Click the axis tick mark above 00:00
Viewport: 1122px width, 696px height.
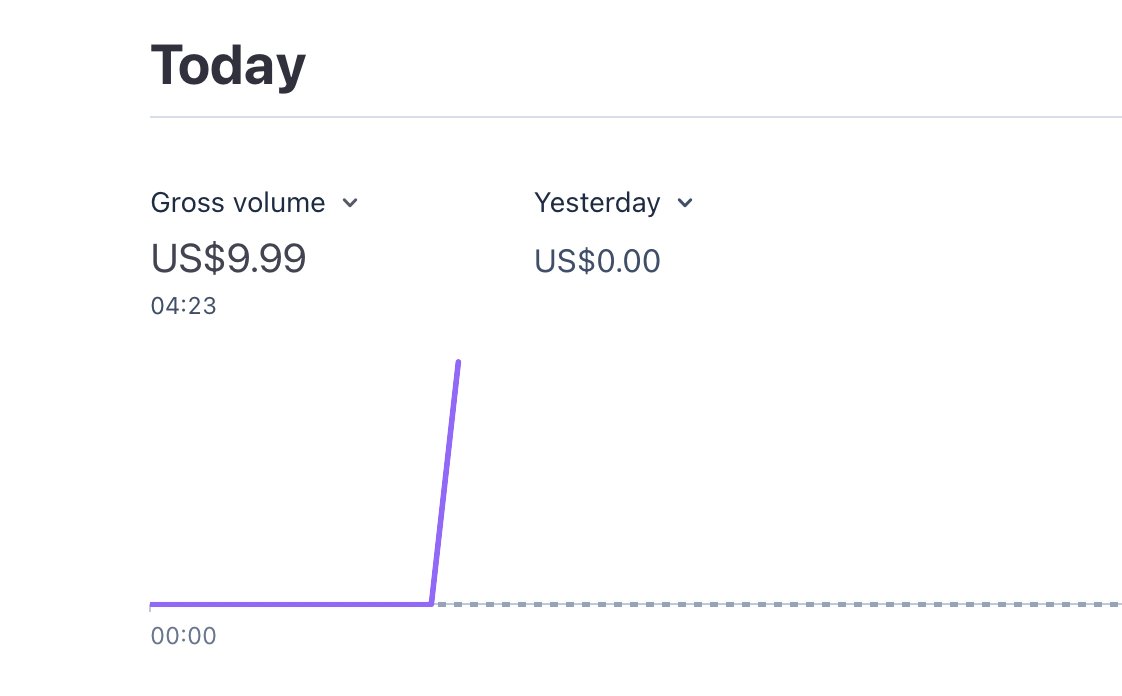coord(150,609)
